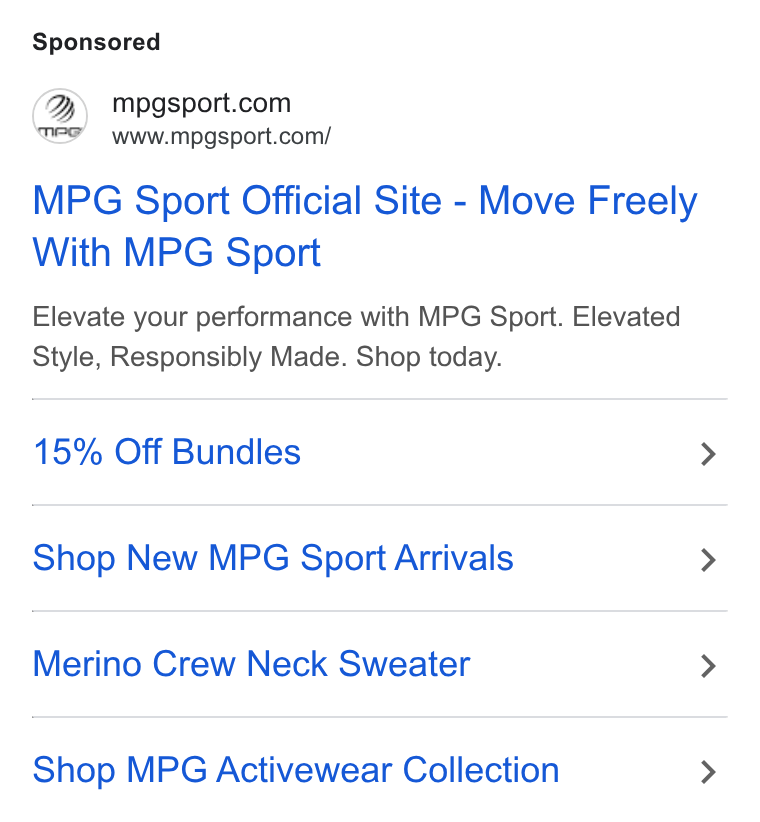Click 'Shop today.' in the ad description
Screen dimensions: 760x822
pos(429,358)
